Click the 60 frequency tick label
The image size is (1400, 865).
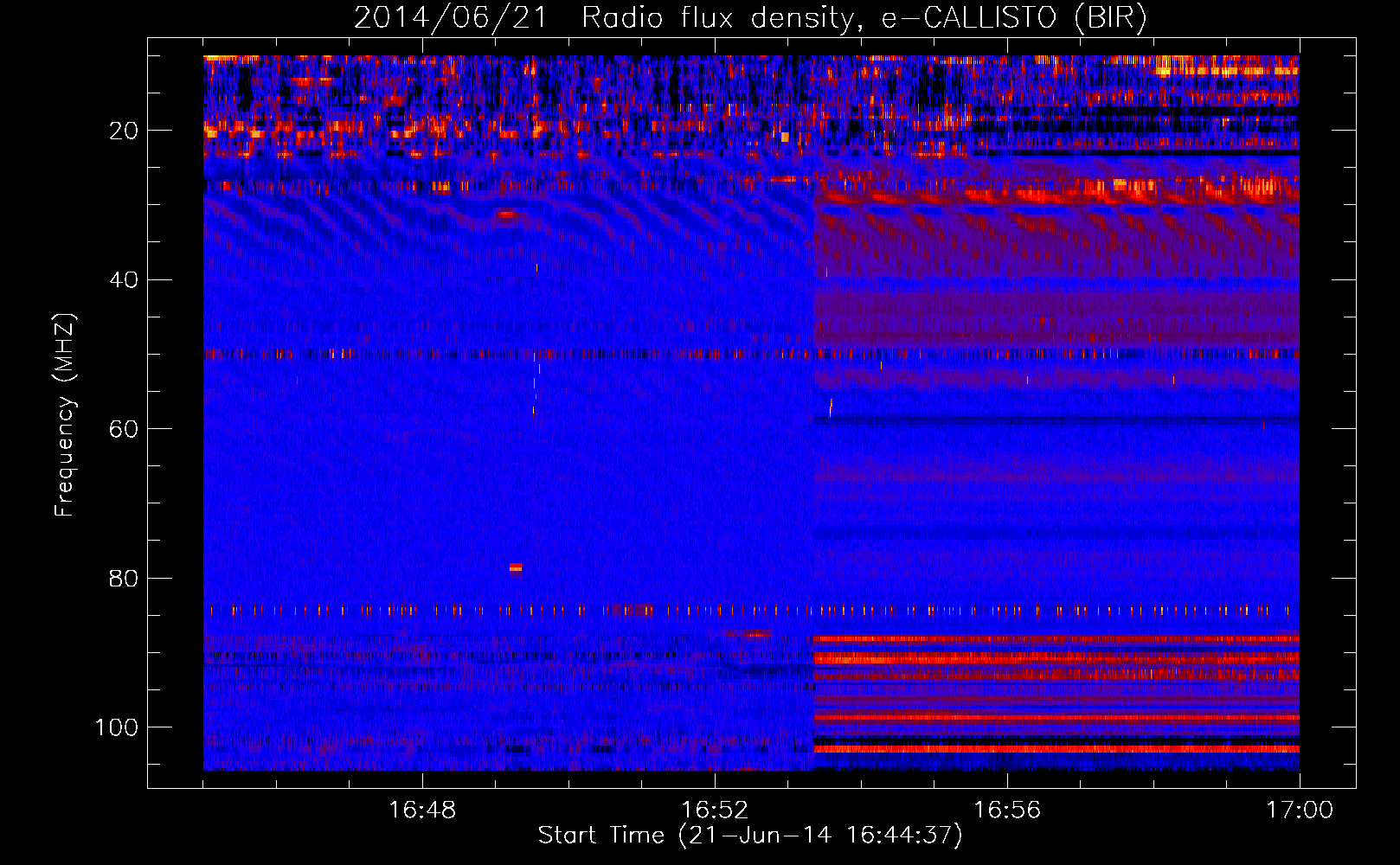[124, 429]
